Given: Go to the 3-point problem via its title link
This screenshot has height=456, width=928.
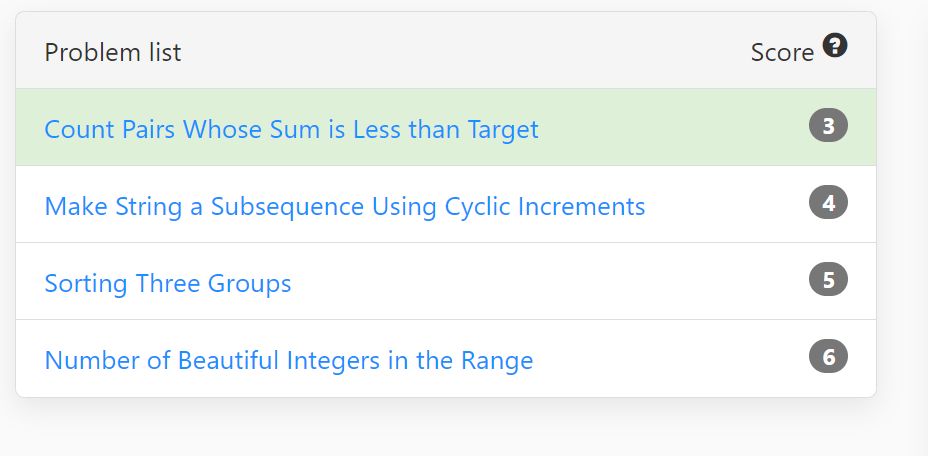Looking at the screenshot, I should 291,129.
